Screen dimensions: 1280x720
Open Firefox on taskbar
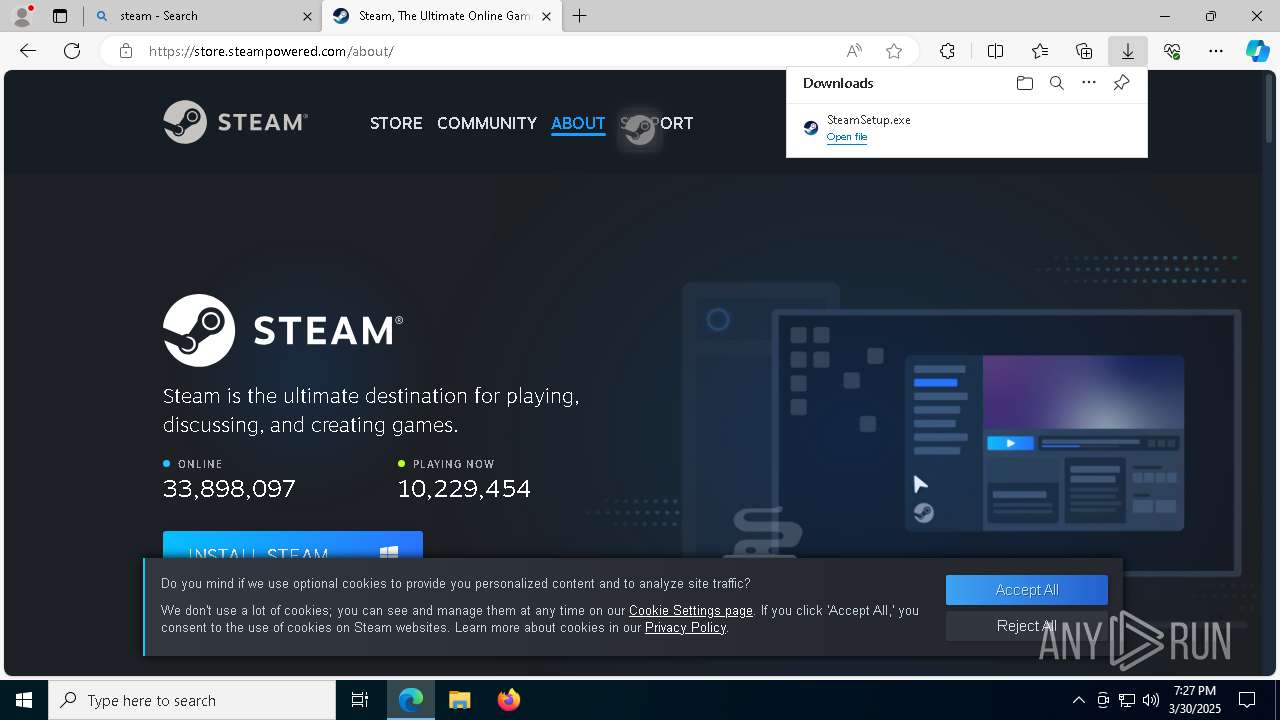point(508,700)
